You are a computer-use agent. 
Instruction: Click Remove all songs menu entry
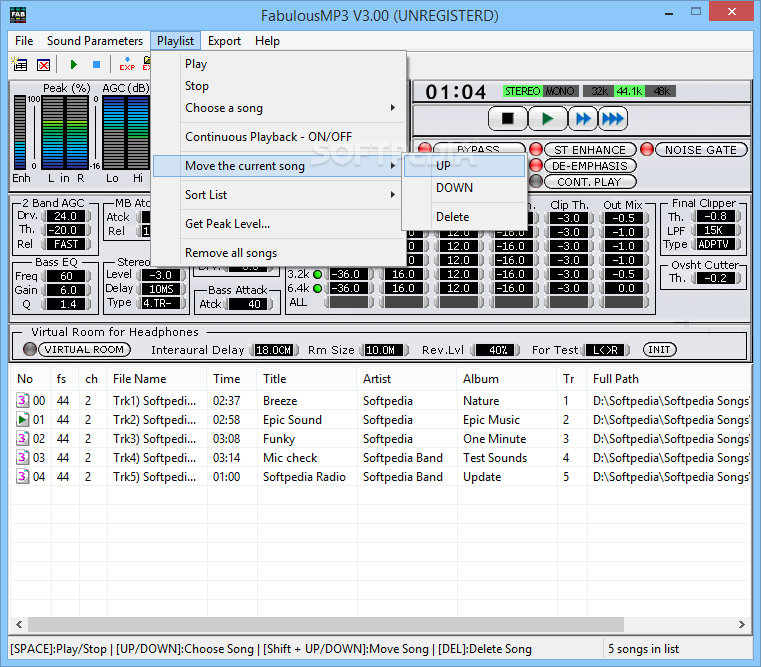coord(279,253)
